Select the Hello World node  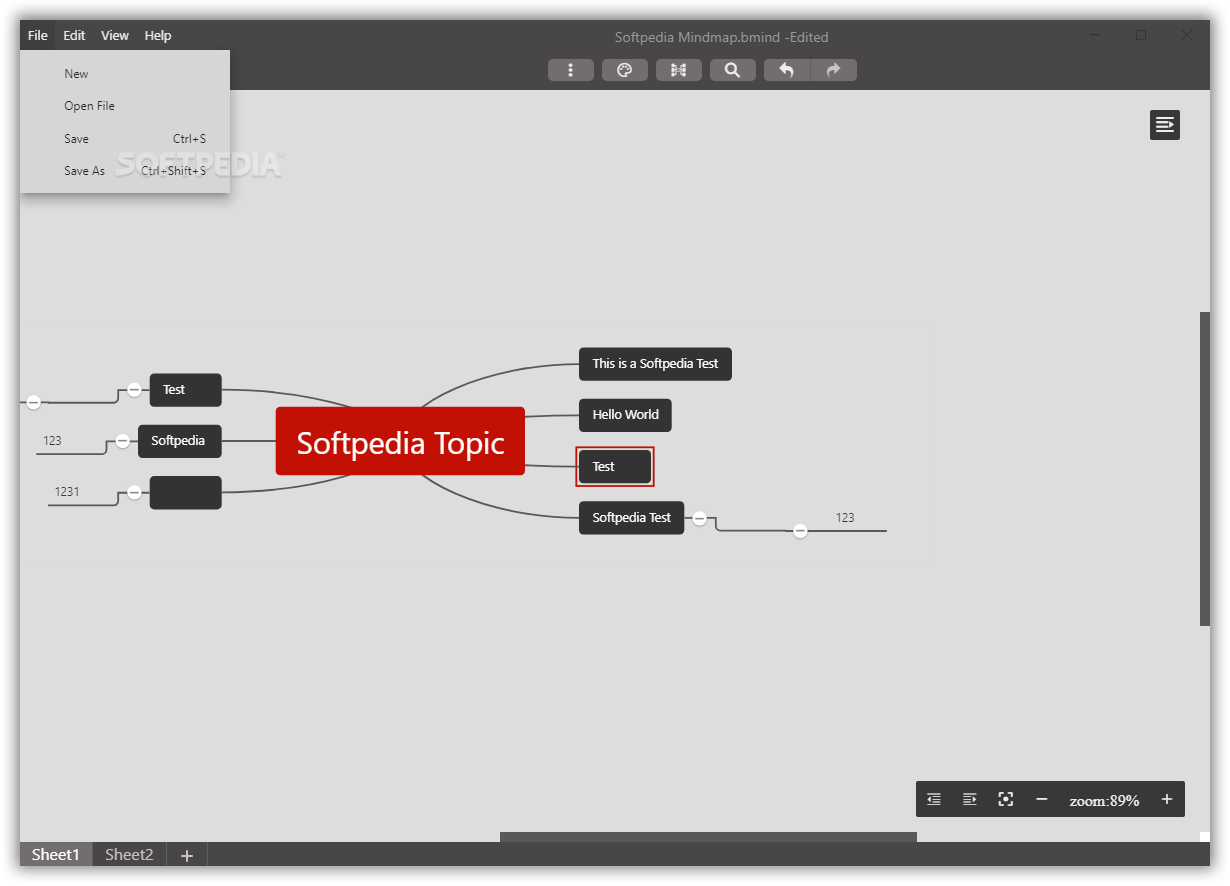pos(625,415)
